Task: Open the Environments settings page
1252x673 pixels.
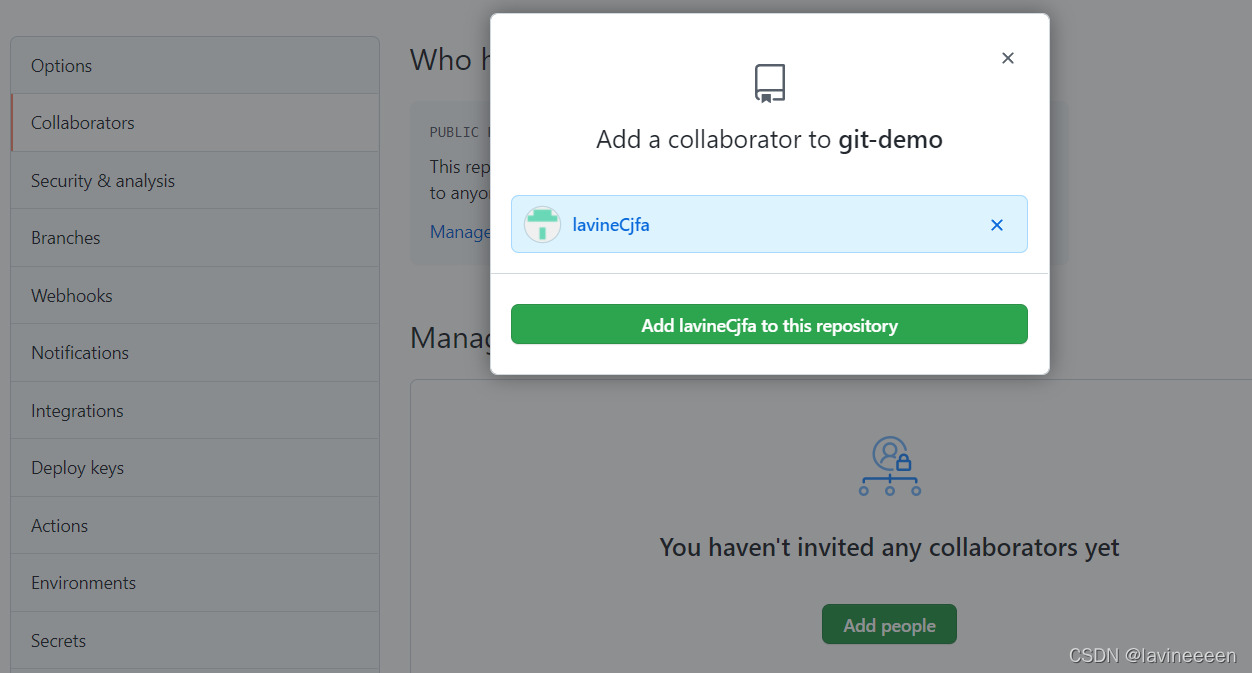Action: [195, 583]
